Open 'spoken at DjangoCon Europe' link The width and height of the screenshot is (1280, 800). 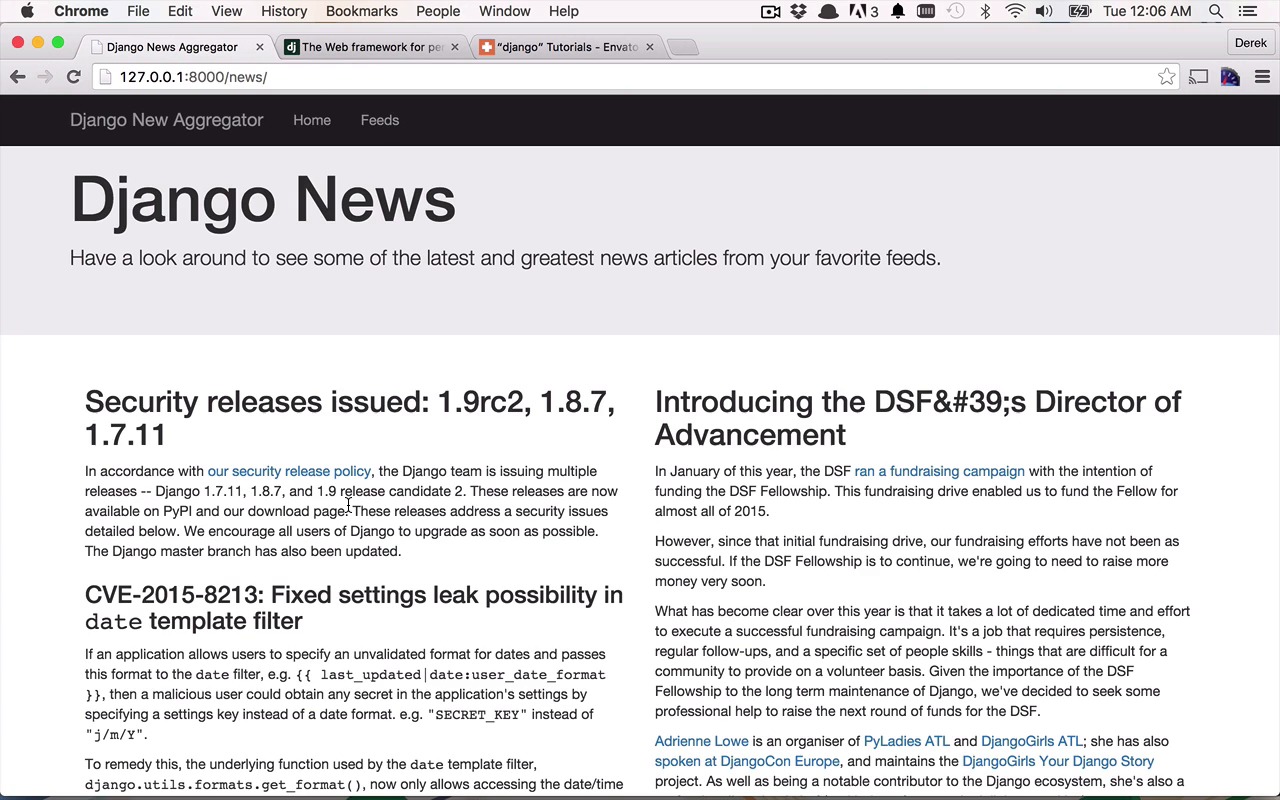tap(747, 761)
